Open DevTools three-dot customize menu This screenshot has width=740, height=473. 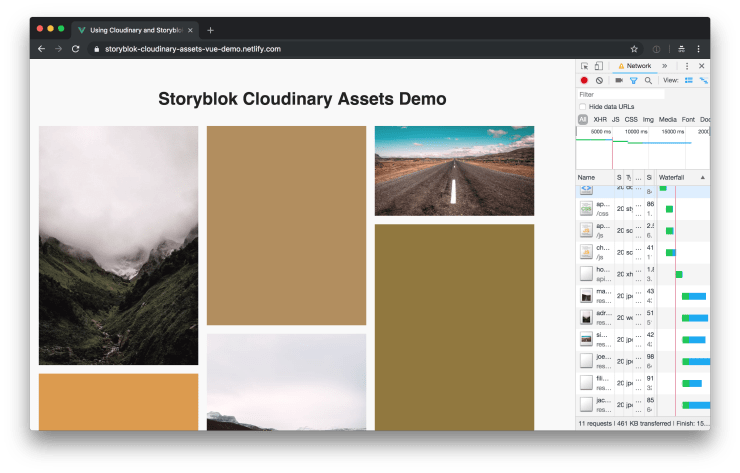[x=686, y=66]
